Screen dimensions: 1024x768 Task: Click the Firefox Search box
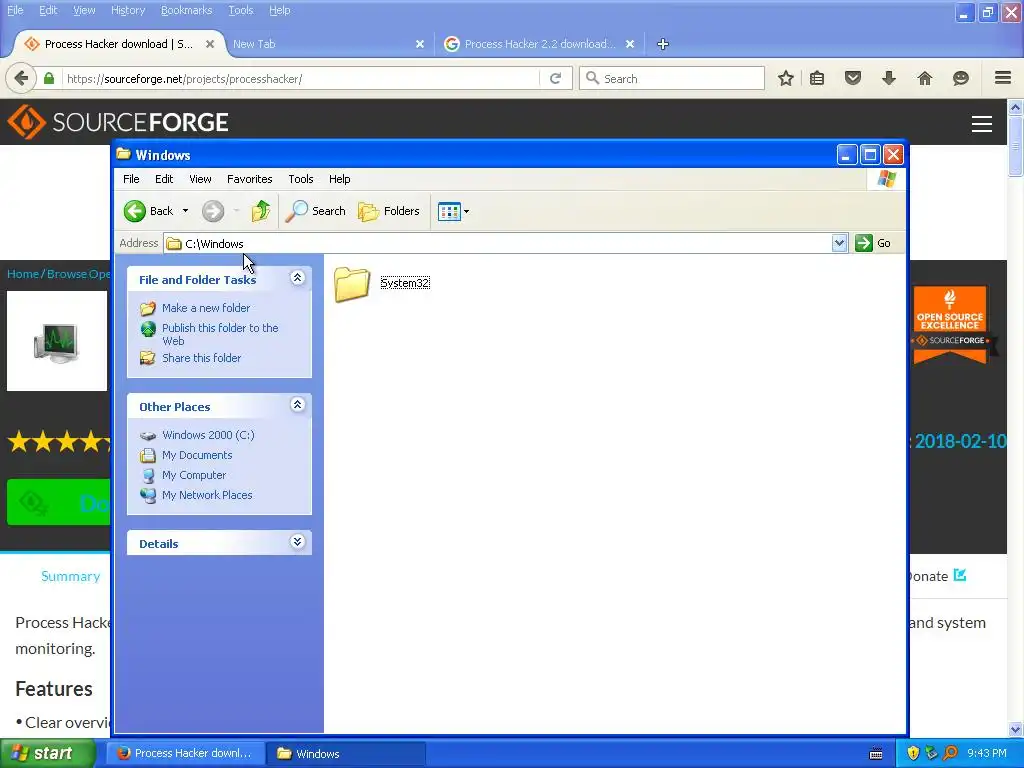(672, 78)
